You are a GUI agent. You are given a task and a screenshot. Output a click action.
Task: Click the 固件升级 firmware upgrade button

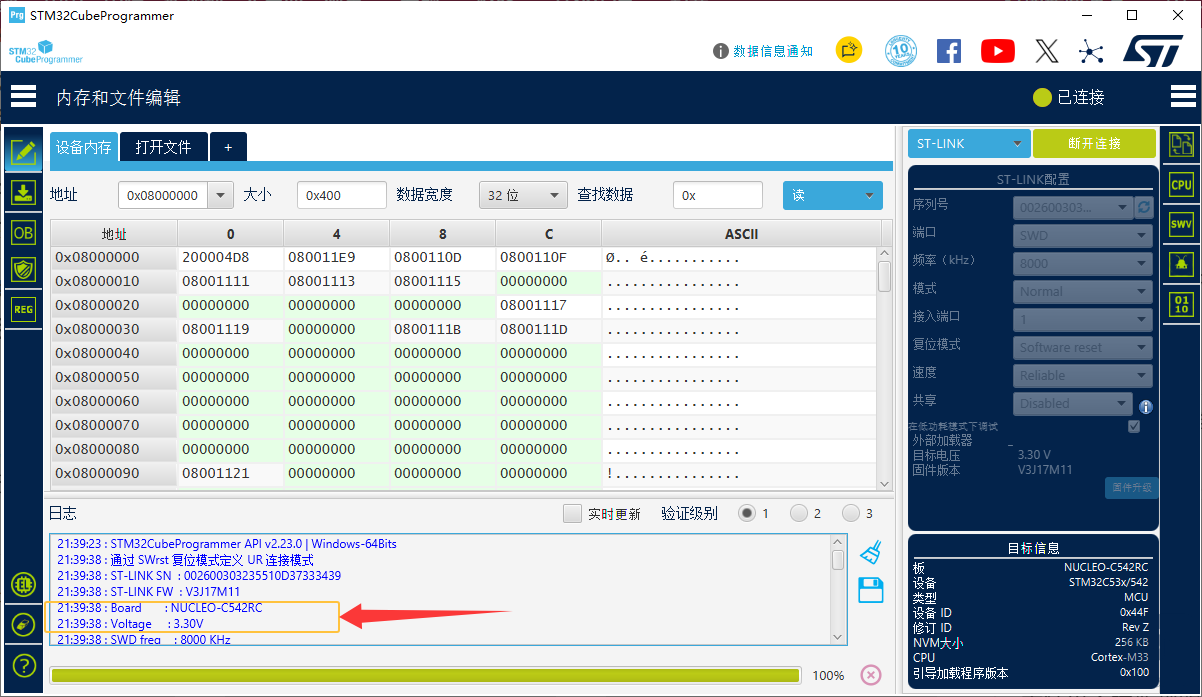(x=1131, y=488)
